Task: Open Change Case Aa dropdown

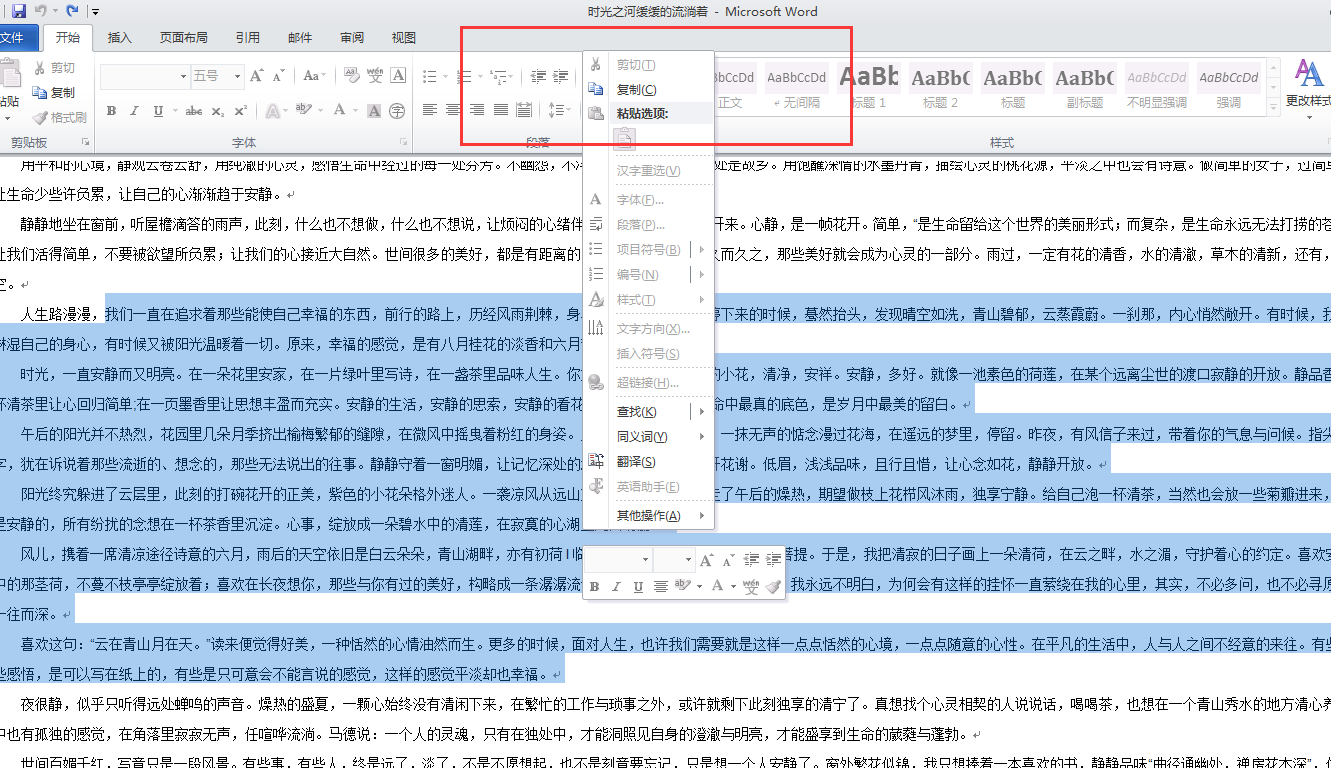Action: tap(314, 76)
